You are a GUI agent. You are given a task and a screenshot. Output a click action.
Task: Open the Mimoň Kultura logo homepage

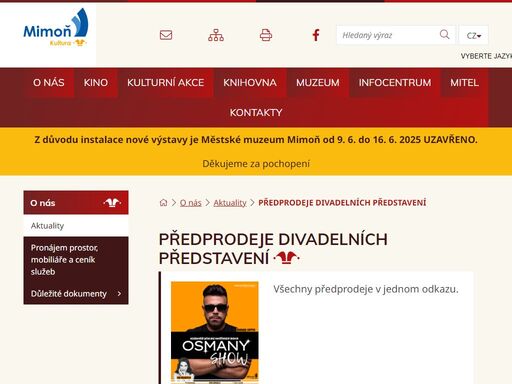[x=55, y=28]
